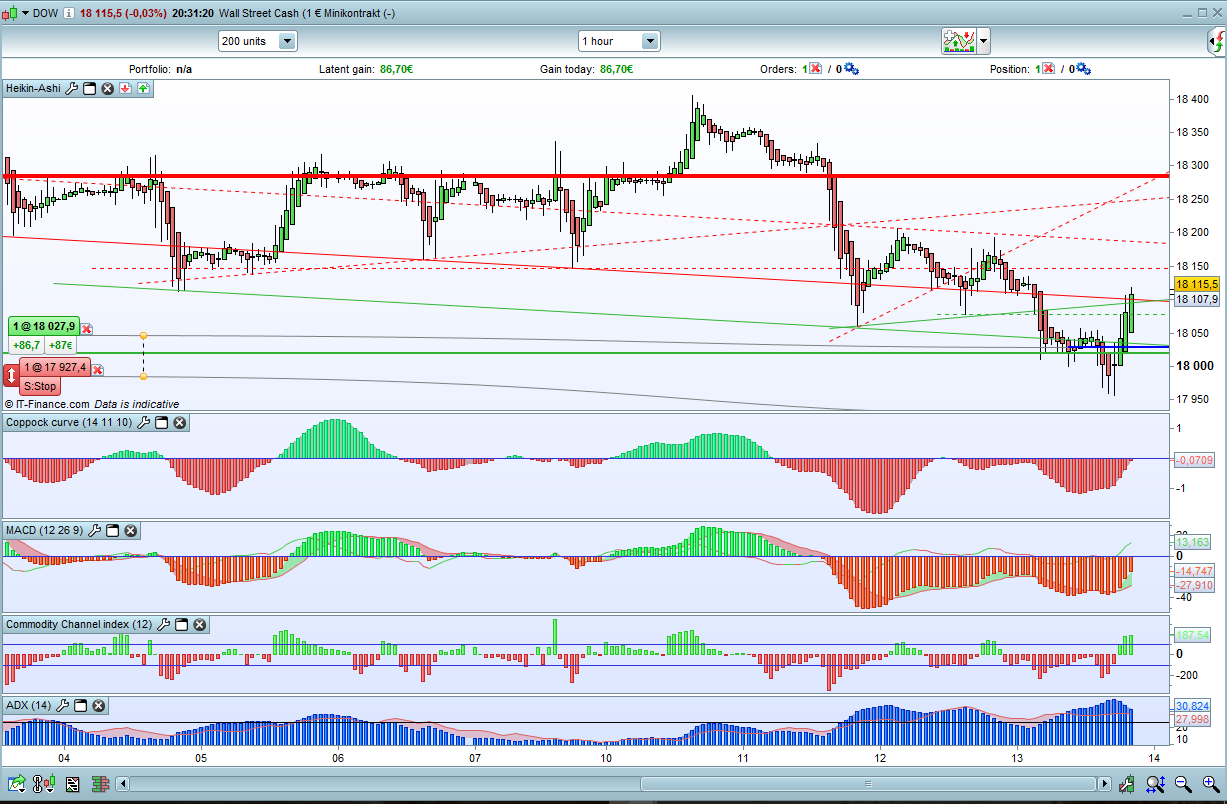The height and width of the screenshot is (804, 1227).
Task: Click the IT-Finance.com copyright text
Action: pos(47,404)
